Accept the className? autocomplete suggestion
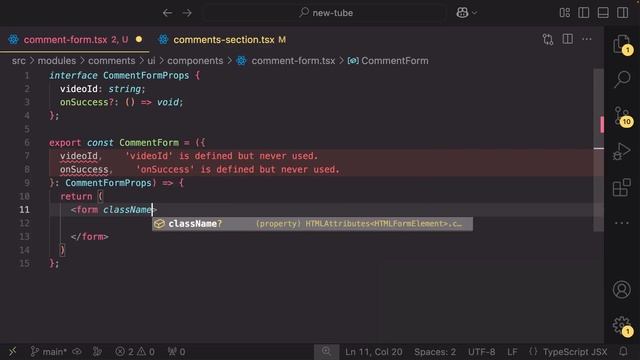This screenshot has width=640, height=360. (x=312, y=224)
